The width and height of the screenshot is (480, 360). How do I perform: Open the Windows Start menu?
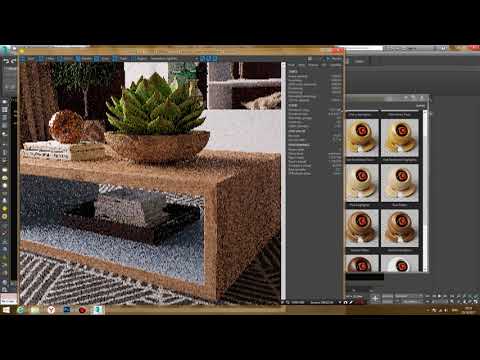click(x=6, y=310)
